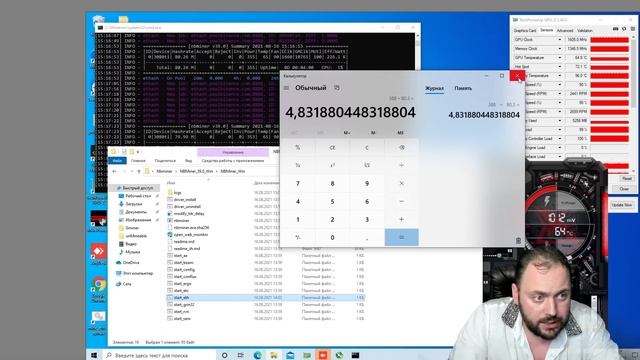Select Загрузки in Explorer sidebar
The width and height of the screenshot is (640, 360).
[134, 204]
